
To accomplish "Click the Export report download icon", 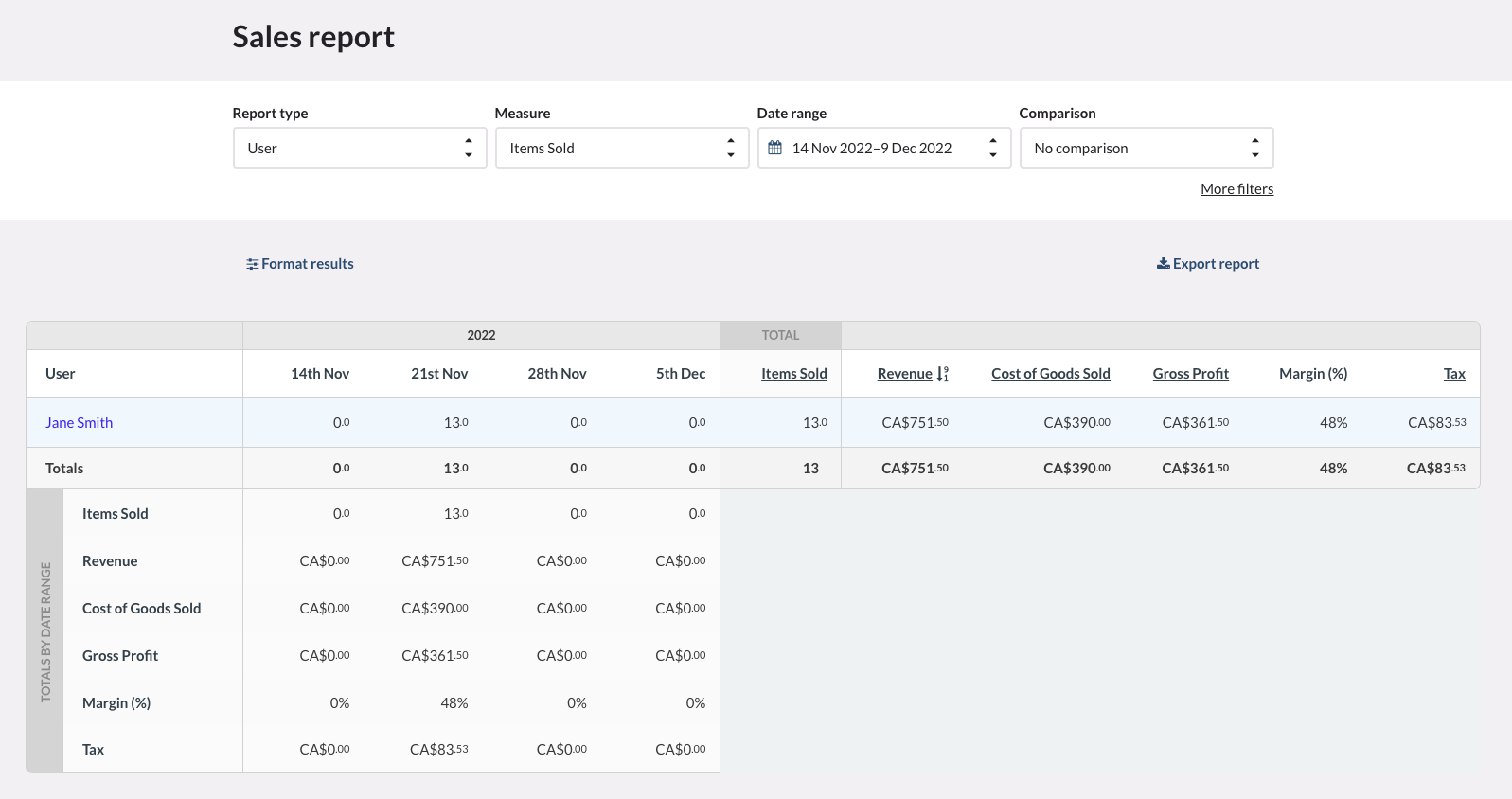I will click(x=1163, y=263).
